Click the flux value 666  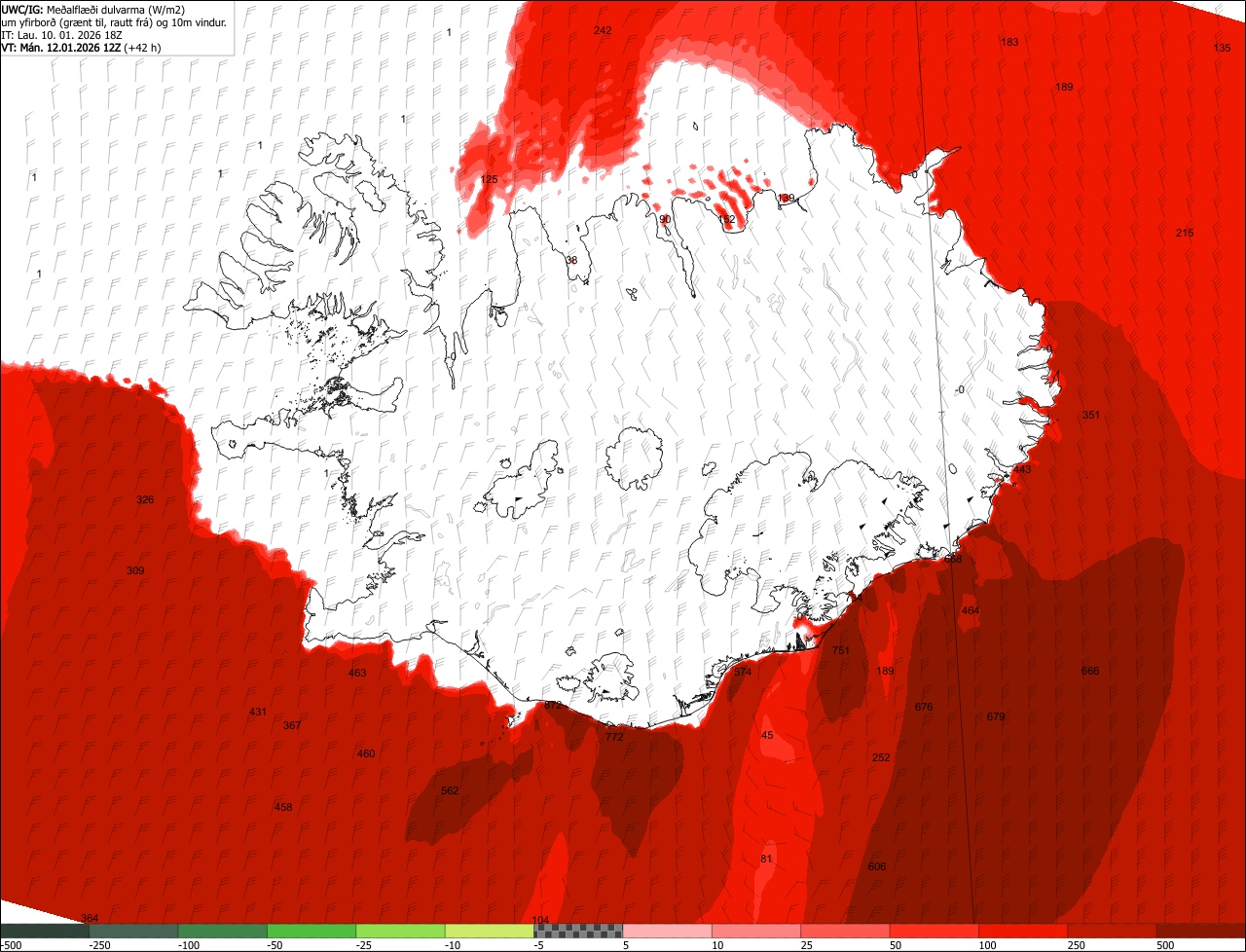[1090, 671]
